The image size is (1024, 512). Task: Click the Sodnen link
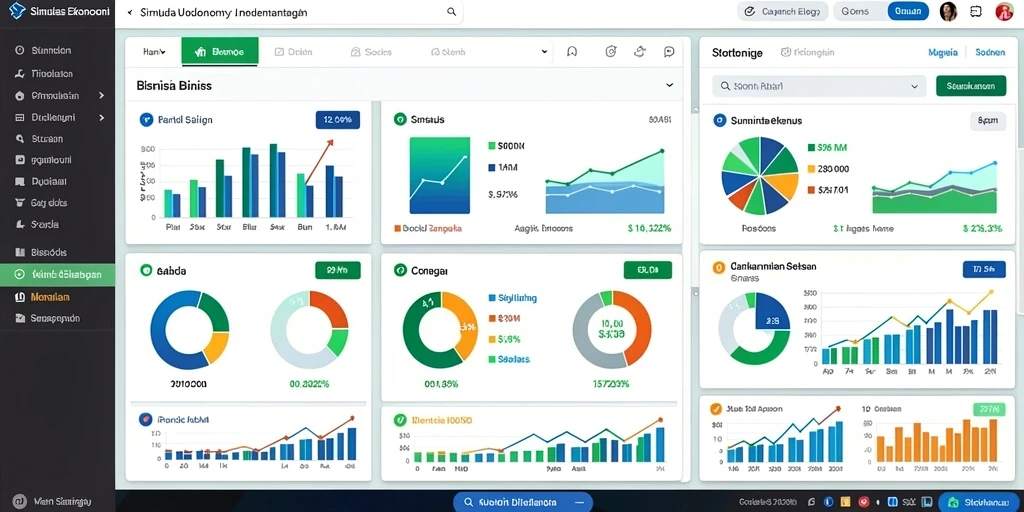990,52
